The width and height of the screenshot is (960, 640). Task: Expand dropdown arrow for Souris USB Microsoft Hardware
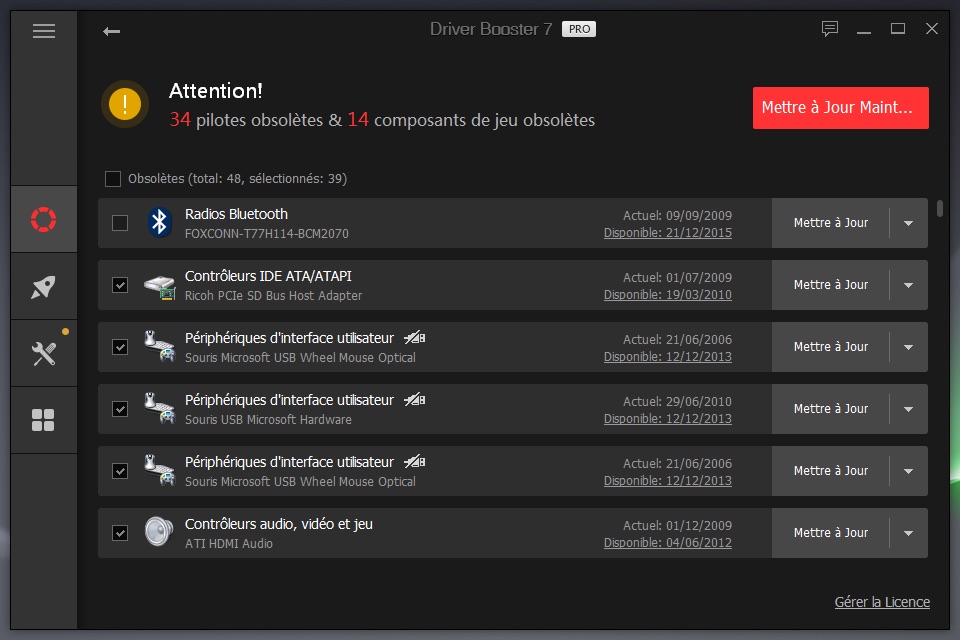click(x=909, y=409)
